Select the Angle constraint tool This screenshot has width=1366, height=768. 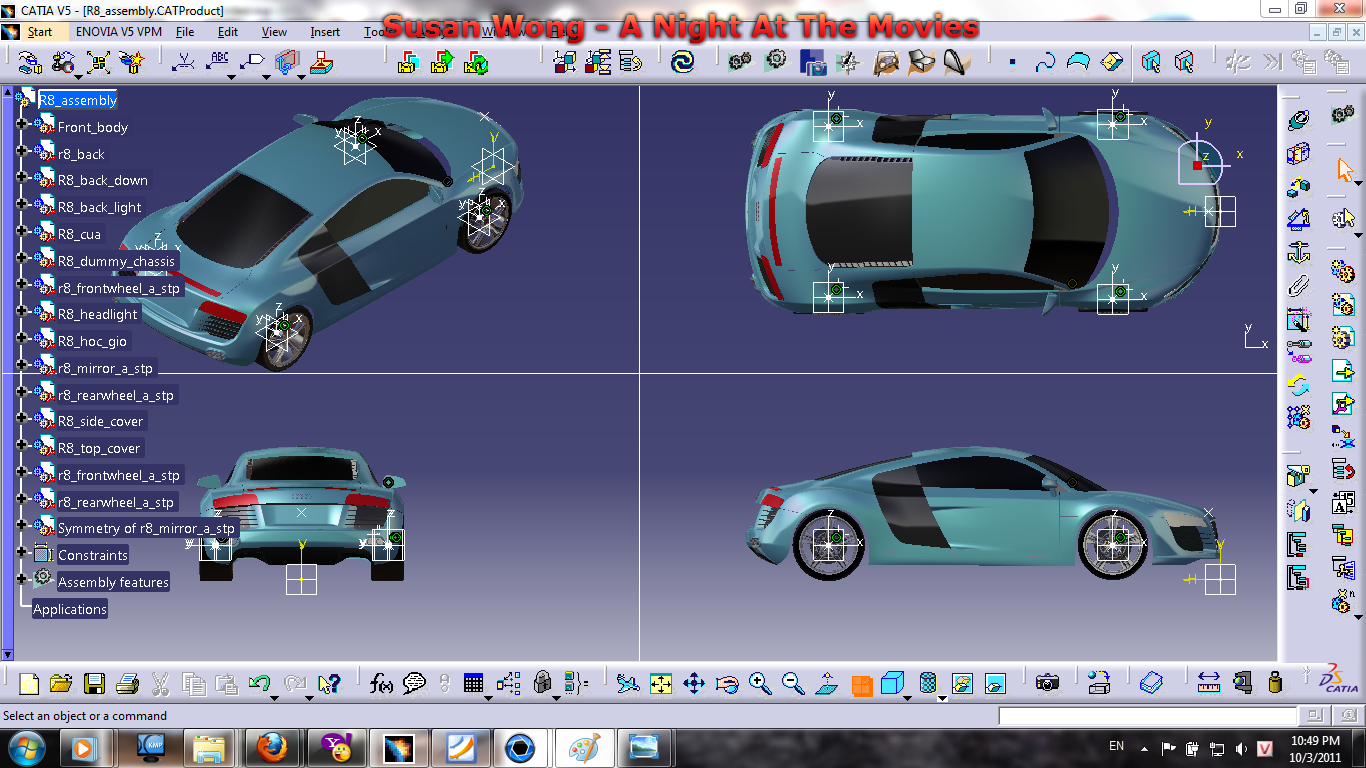1298,219
